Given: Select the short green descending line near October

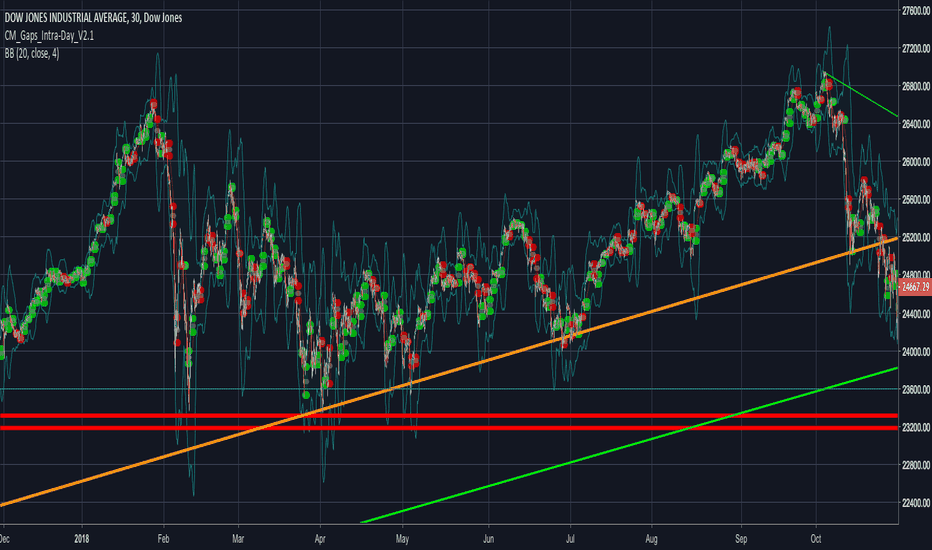Looking at the screenshot, I should 861,95.
